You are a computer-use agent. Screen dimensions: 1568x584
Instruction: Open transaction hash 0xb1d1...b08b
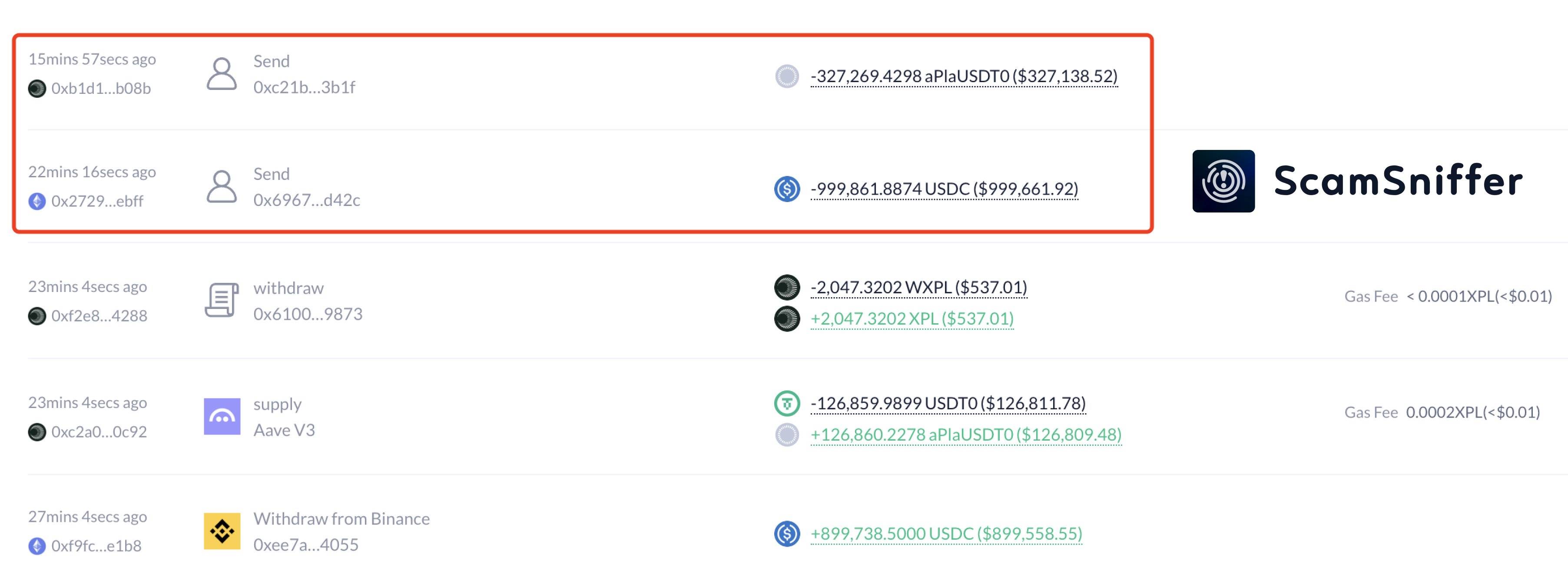pos(100,89)
